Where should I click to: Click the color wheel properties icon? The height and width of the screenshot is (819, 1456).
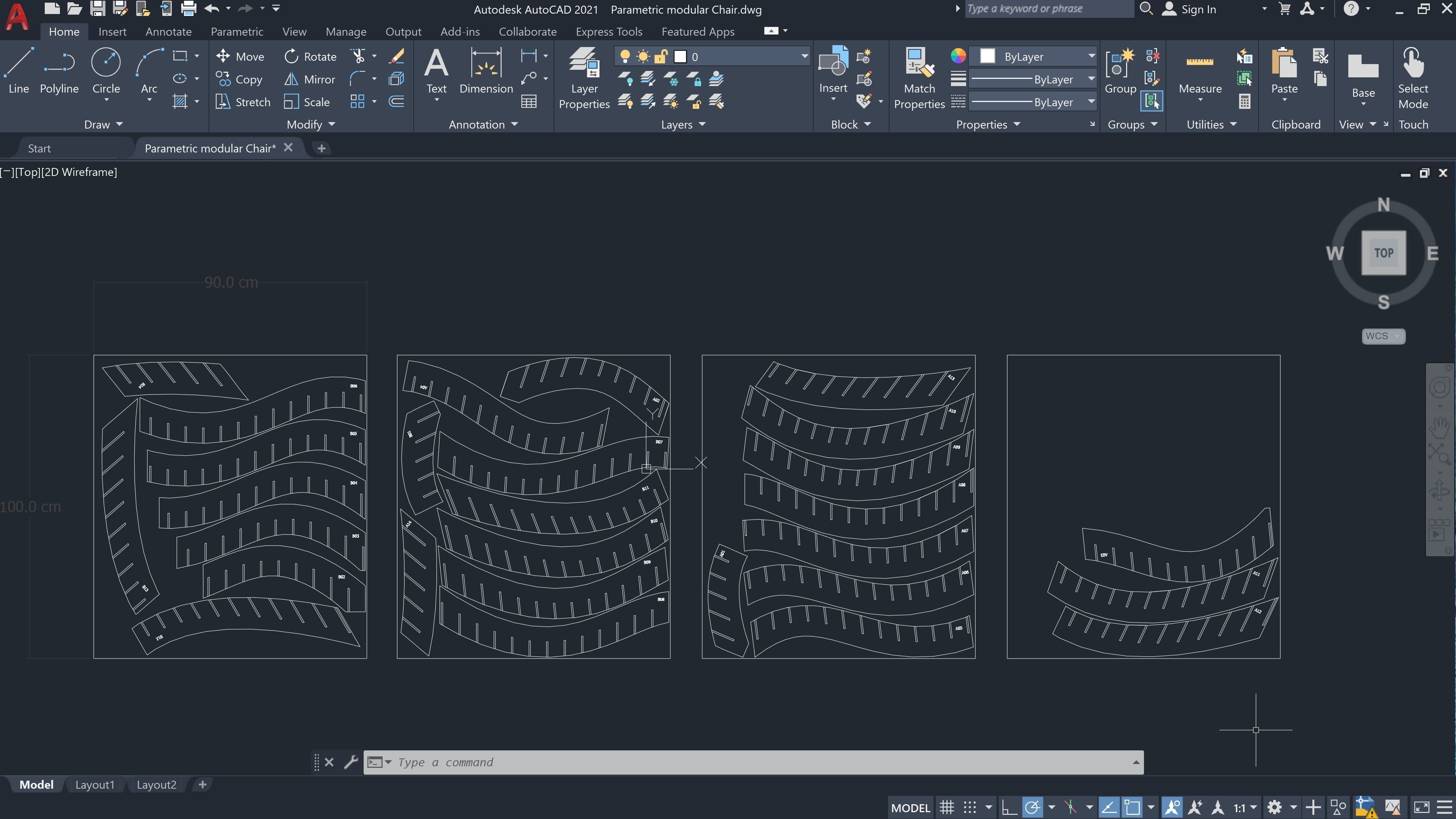(x=957, y=56)
